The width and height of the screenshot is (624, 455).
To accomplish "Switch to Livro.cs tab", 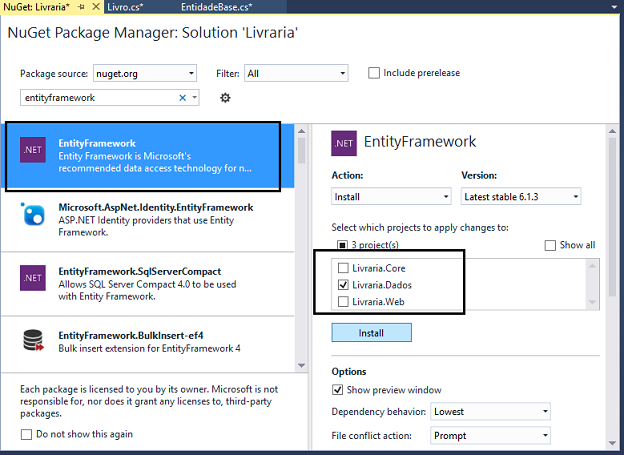I will 125,7.
